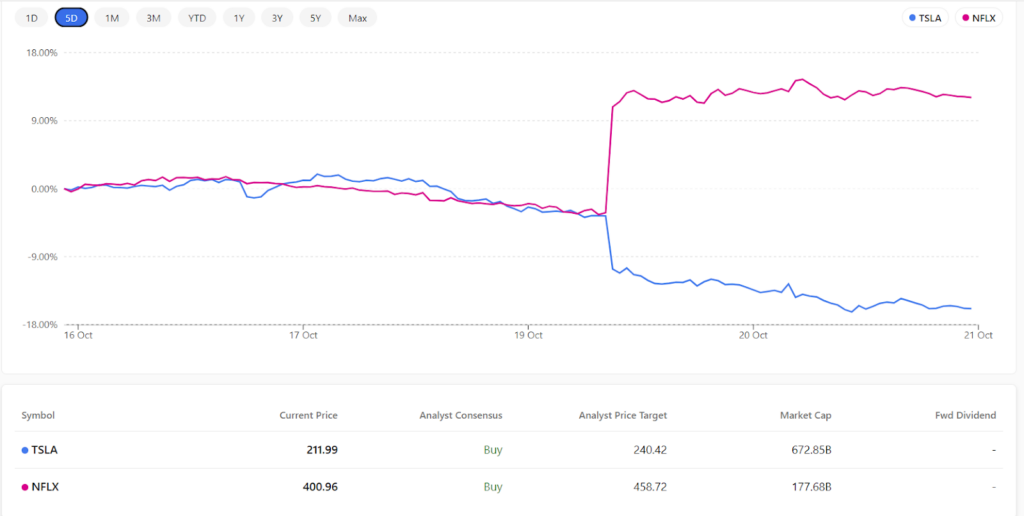Show Max time range
Viewport: 1024px width, 516px height.
(x=357, y=18)
